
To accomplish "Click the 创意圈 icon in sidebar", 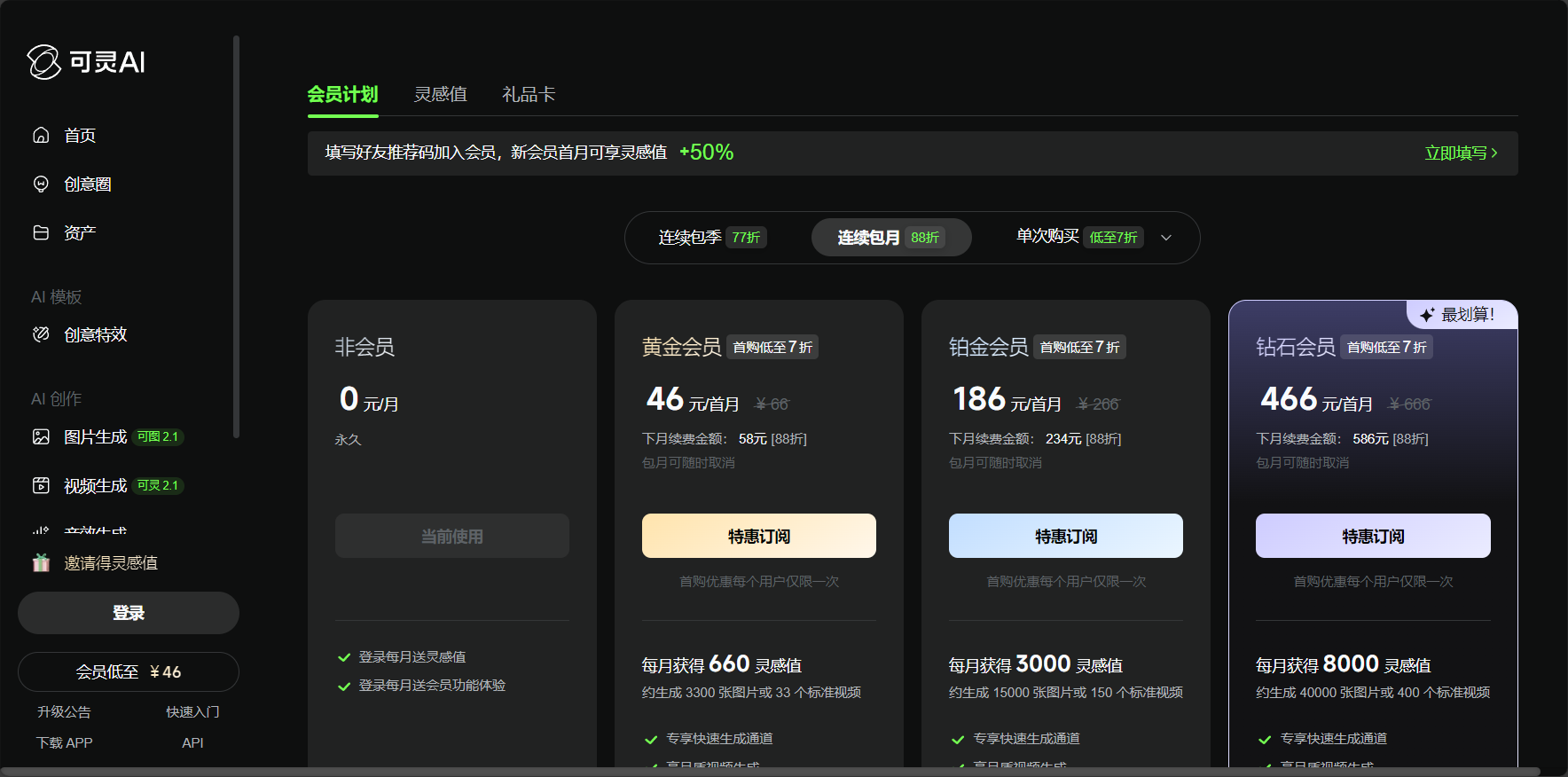I will point(41,184).
